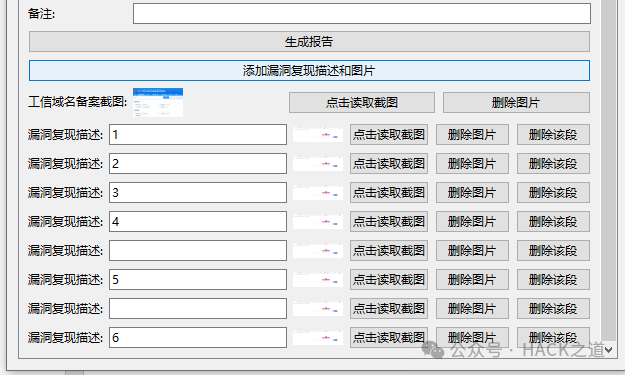Focus the empty description field below row 5
This screenshot has height=375, width=625.
[198, 309]
